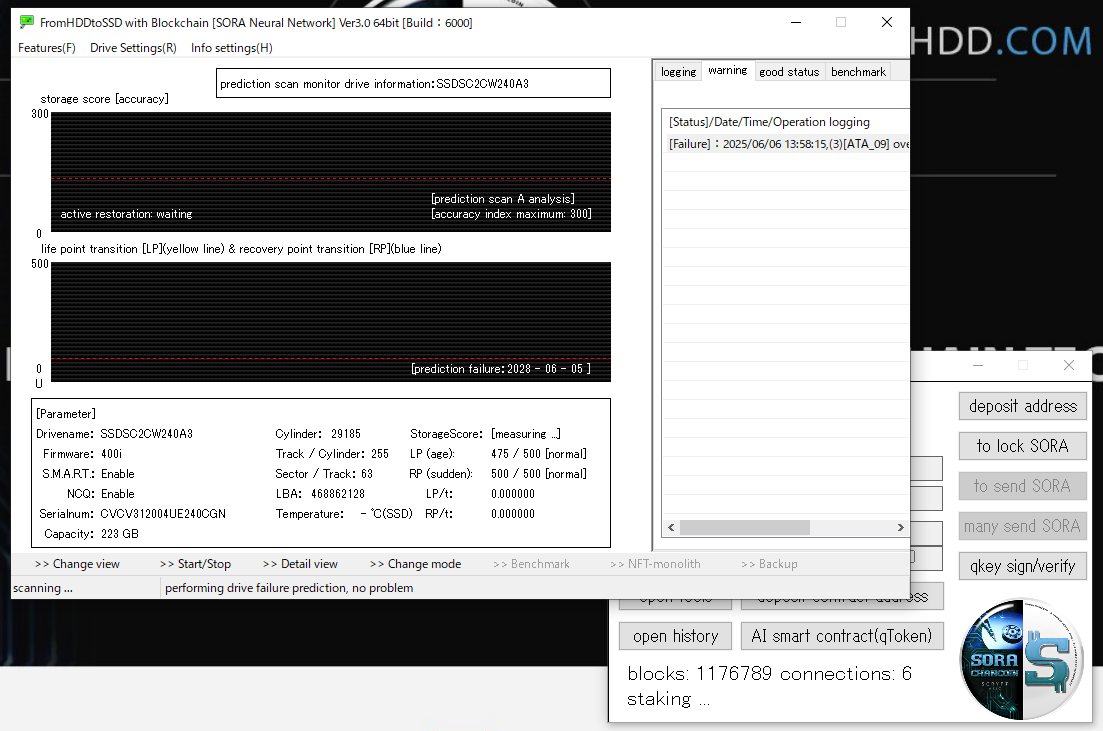The image size is (1103, 731).
Task: Click the log panel's left scroll arrow
Action: (671, 527)
